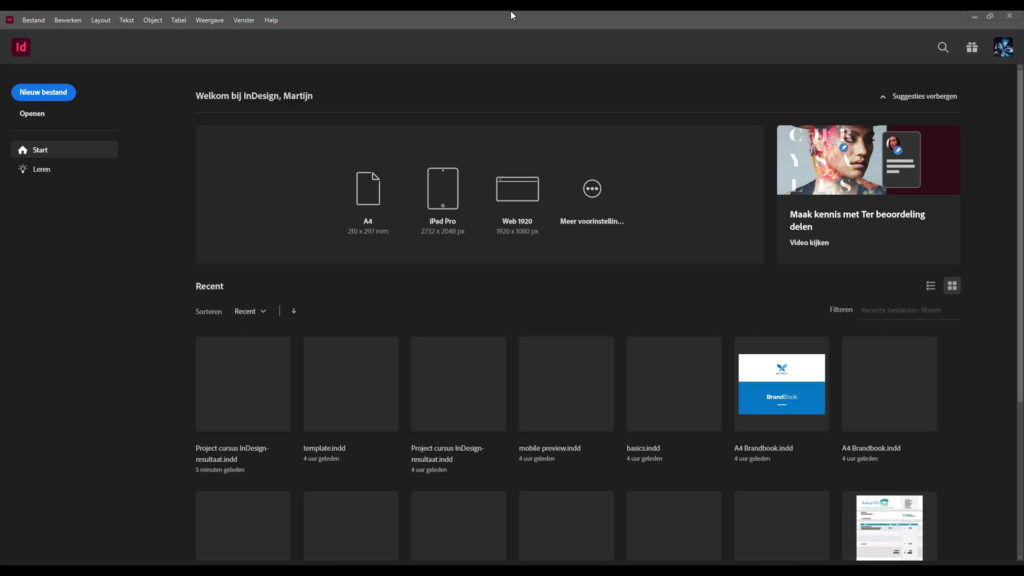Open the Tekst menu
The height and width of the screenshot is (576, 1024).
[127, 20]
